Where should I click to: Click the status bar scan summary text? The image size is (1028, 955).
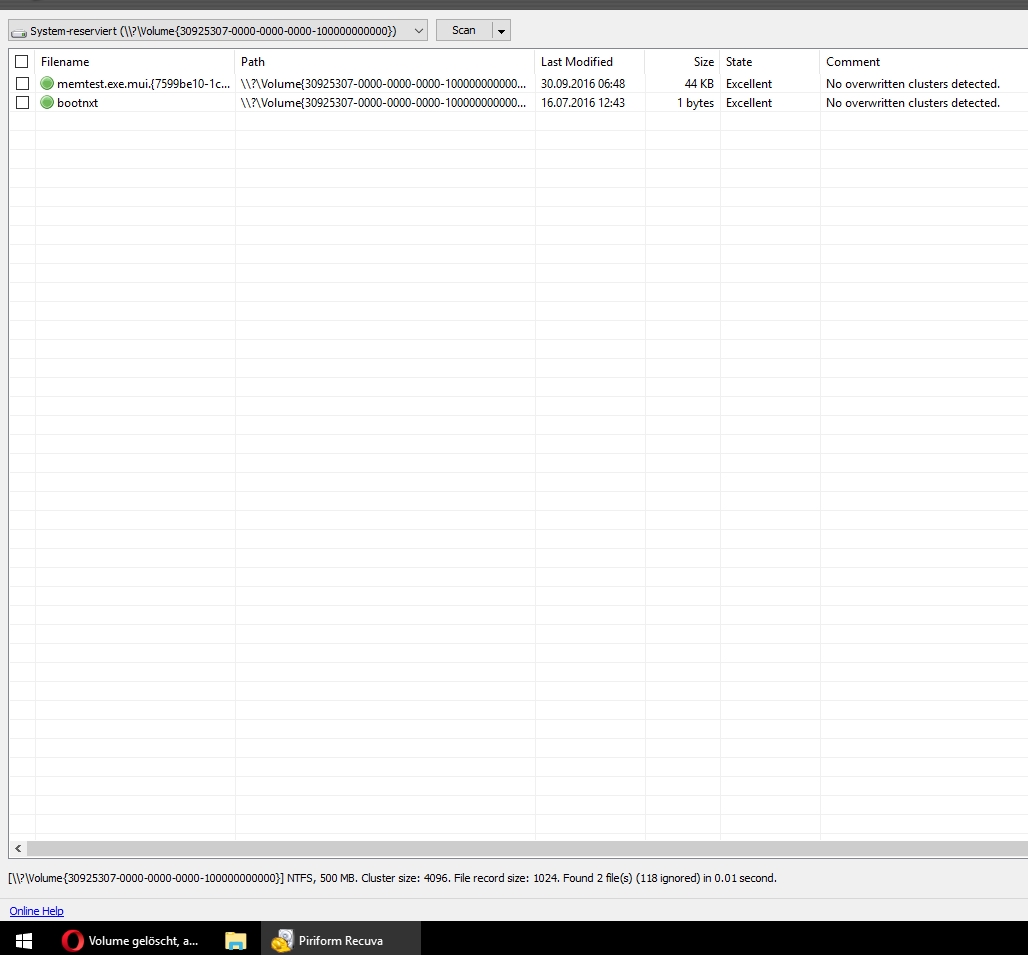tap(392, 878)
